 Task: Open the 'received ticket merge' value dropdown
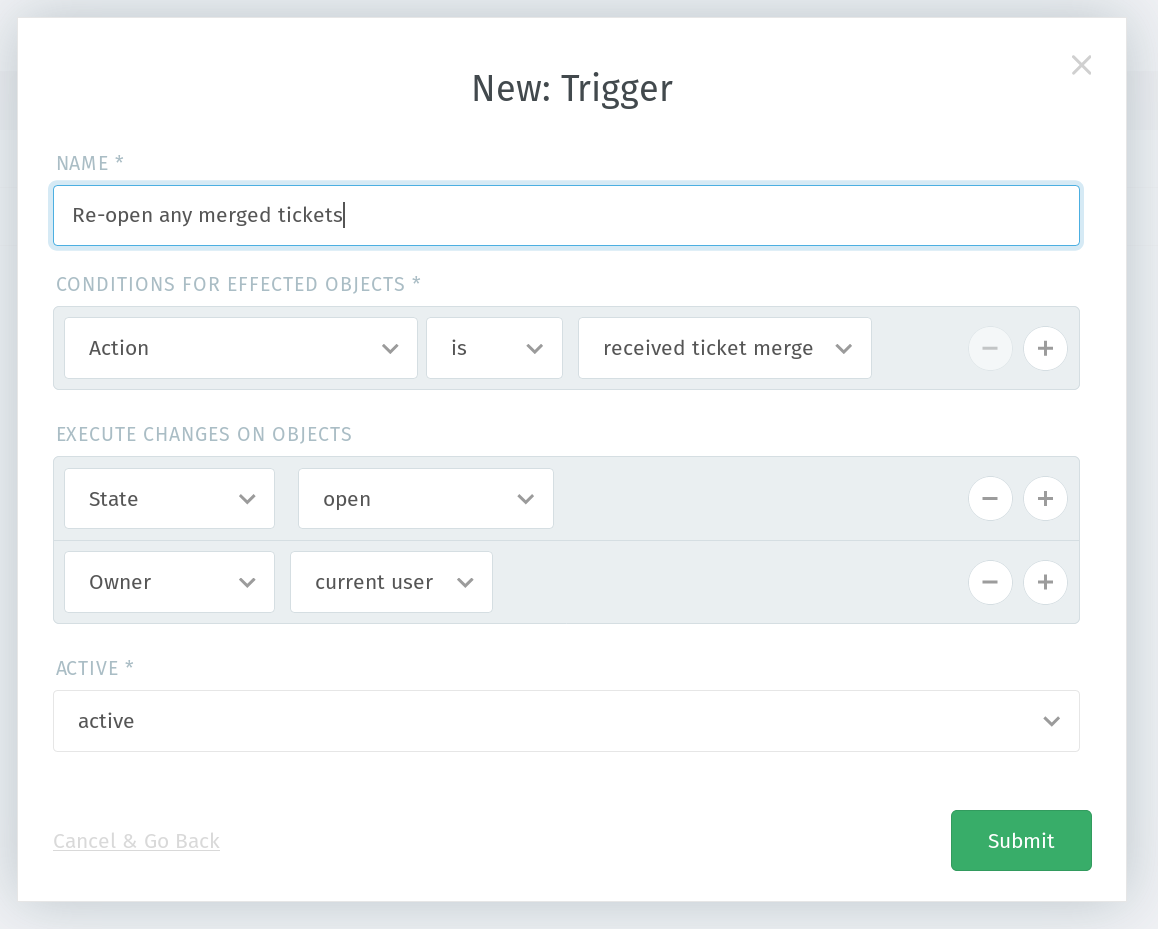click(724, 348)
